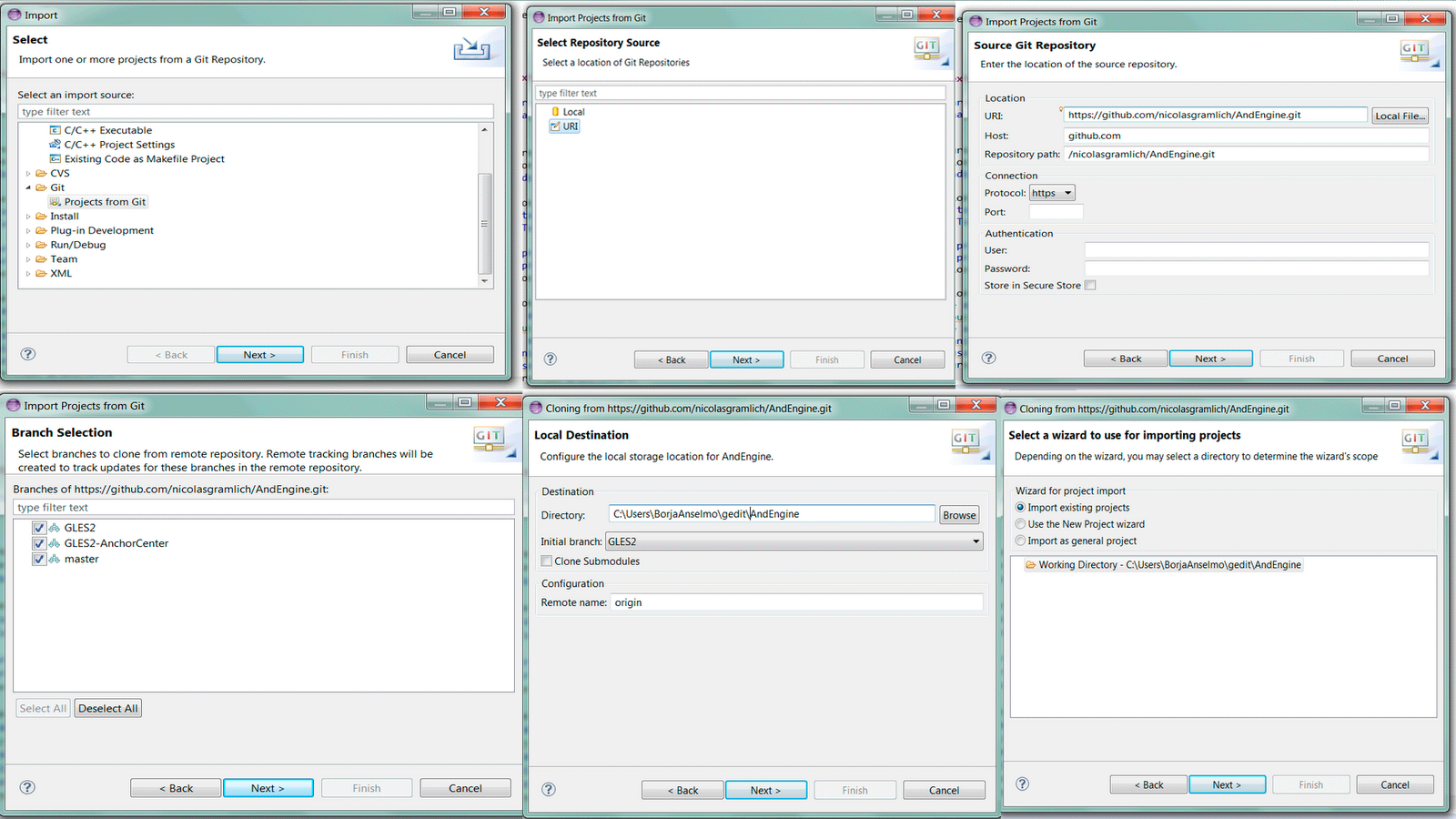Click help icon in Branch Selection dialog
Image resolution: width=1456 pixels, height=819 pixels.
pyautogui.click(x=28, y=787)
